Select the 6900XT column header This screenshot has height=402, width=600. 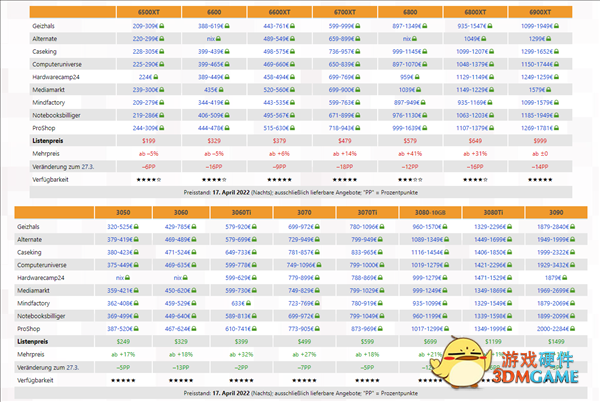point(540,12)
